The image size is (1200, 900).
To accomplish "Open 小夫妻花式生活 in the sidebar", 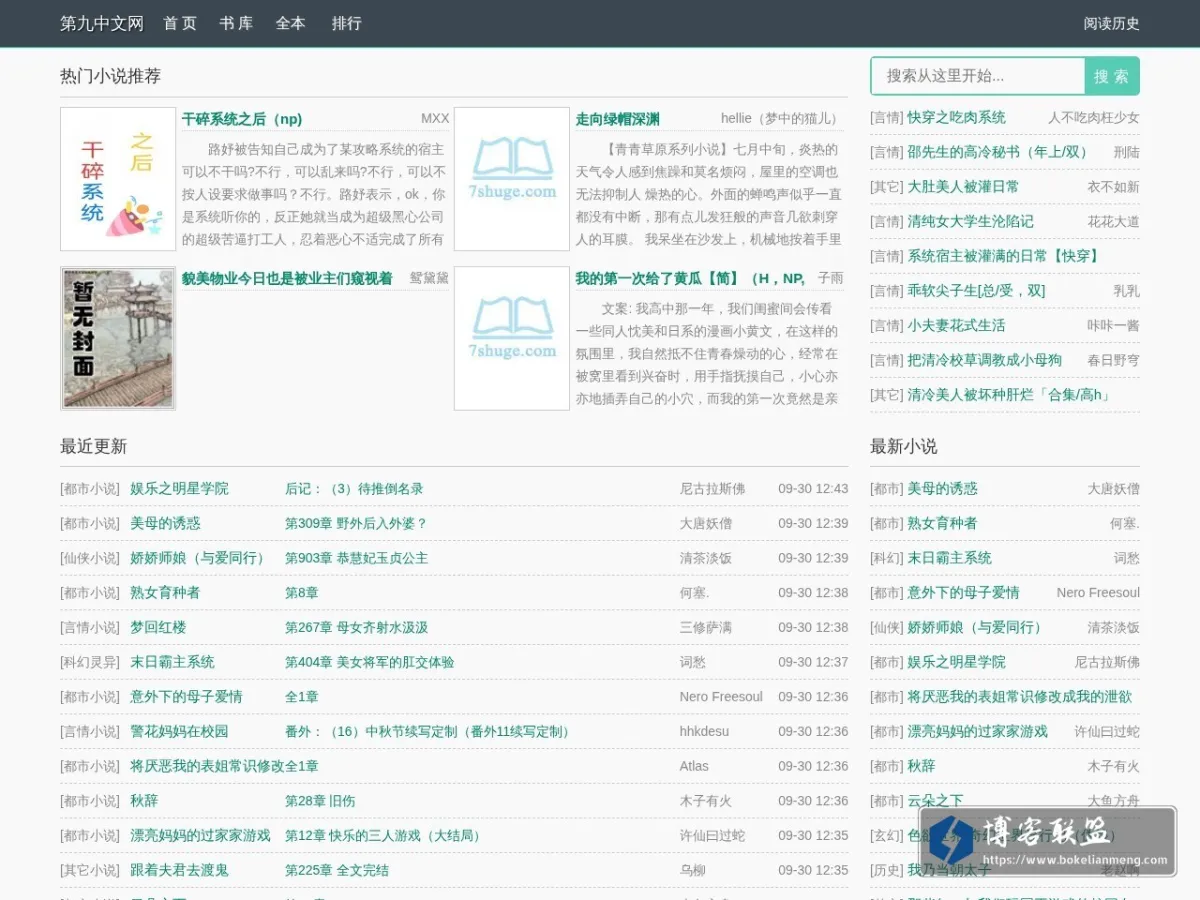I will (956, 325).
